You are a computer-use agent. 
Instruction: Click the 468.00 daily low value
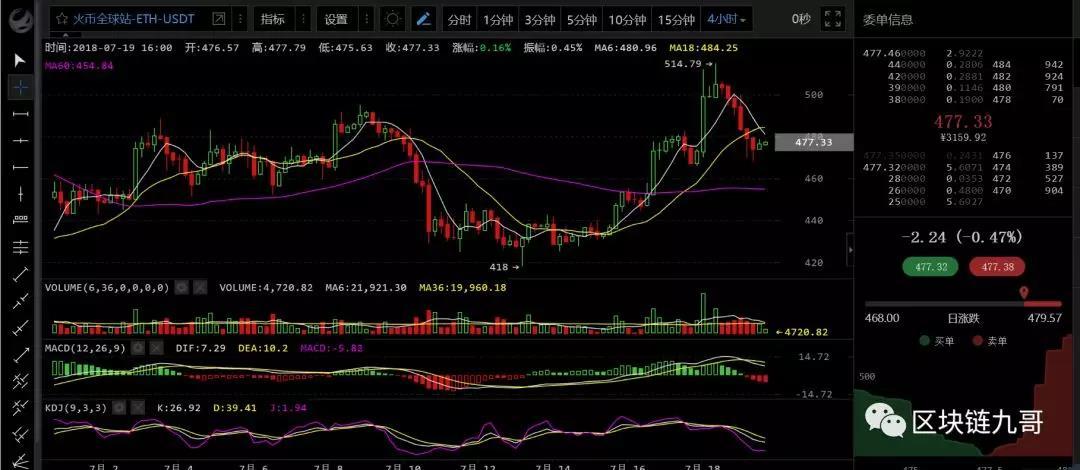882,318
